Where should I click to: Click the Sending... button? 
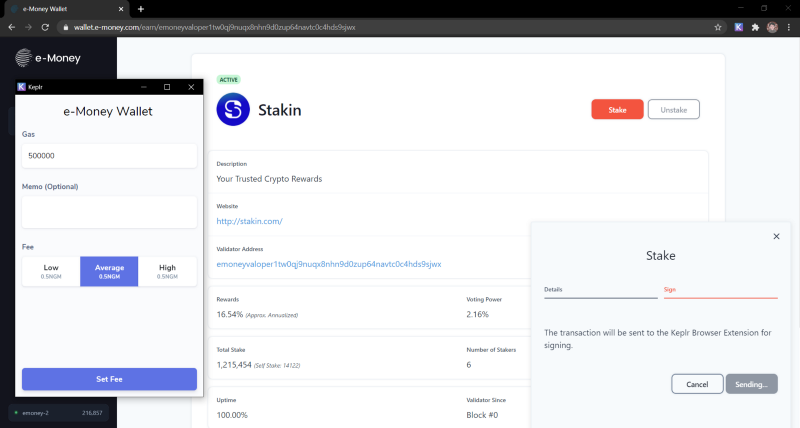[752, 384]
